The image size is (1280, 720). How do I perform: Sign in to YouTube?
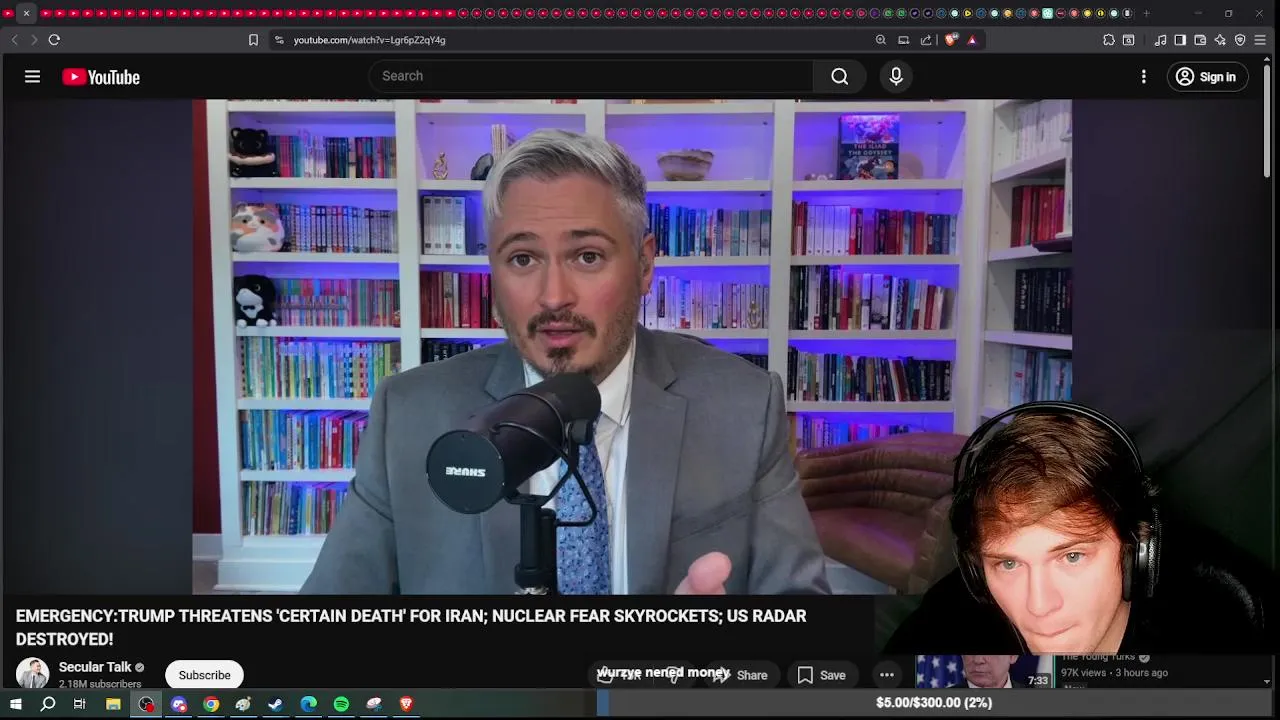1207,77
